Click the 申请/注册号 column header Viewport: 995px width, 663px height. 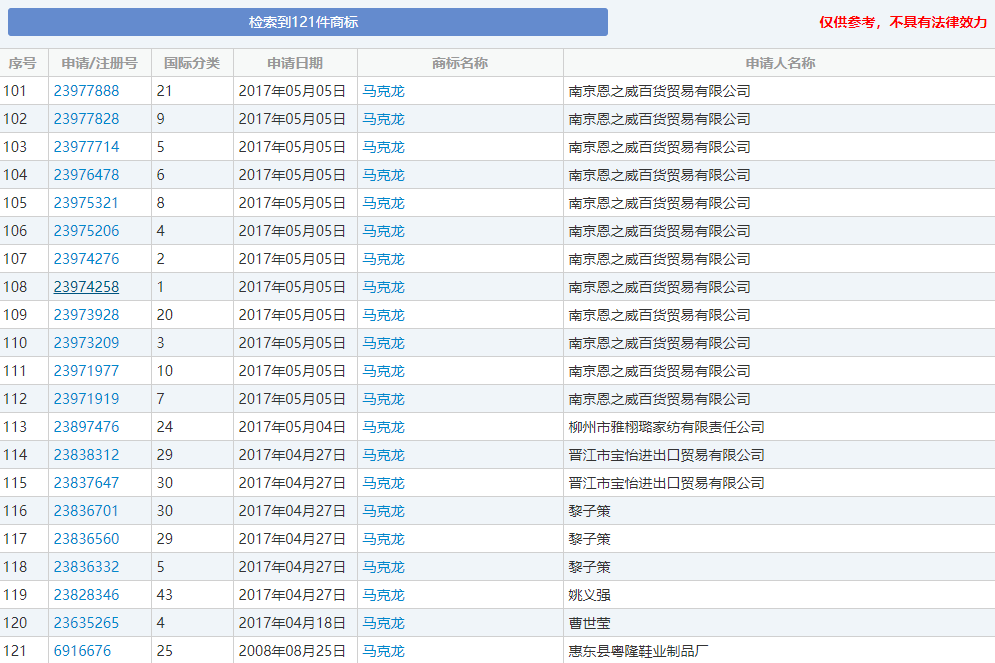pyautogui.click(x=97, y=62)
